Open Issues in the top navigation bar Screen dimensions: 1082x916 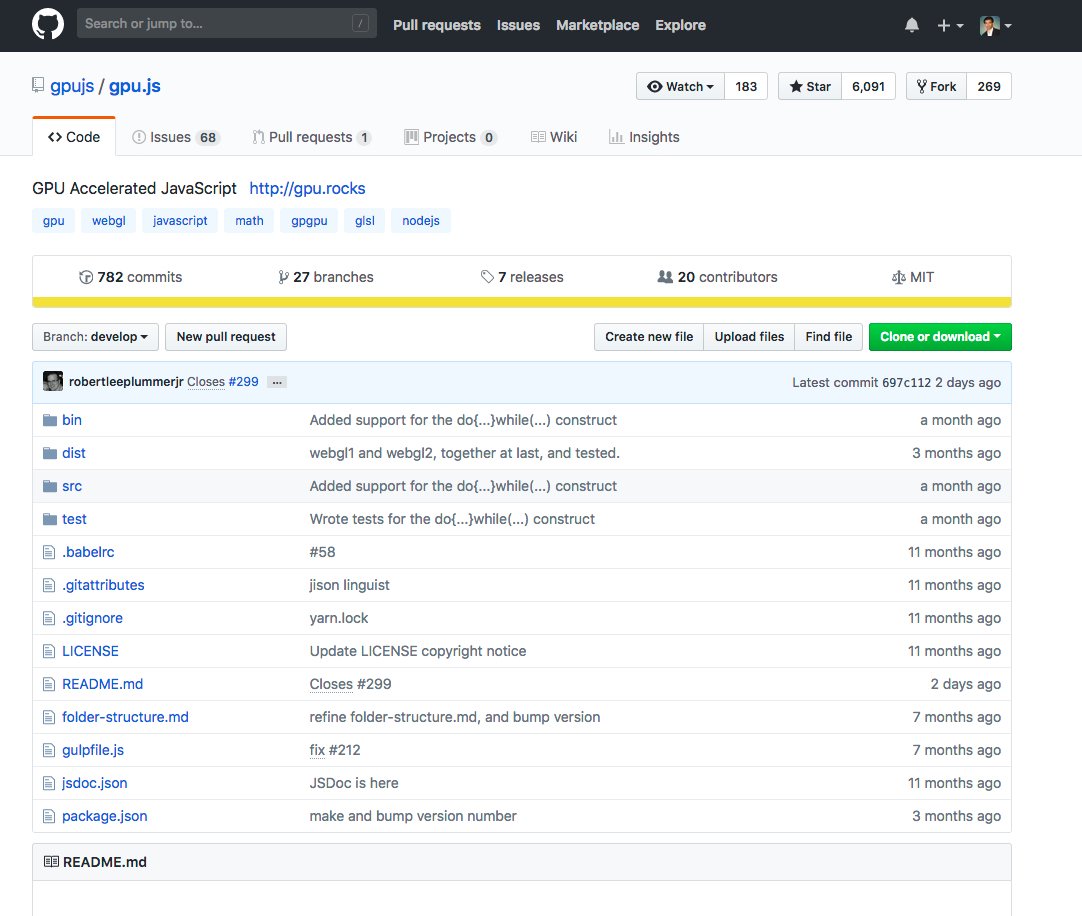pyautogui.click(x=518, y=25)
